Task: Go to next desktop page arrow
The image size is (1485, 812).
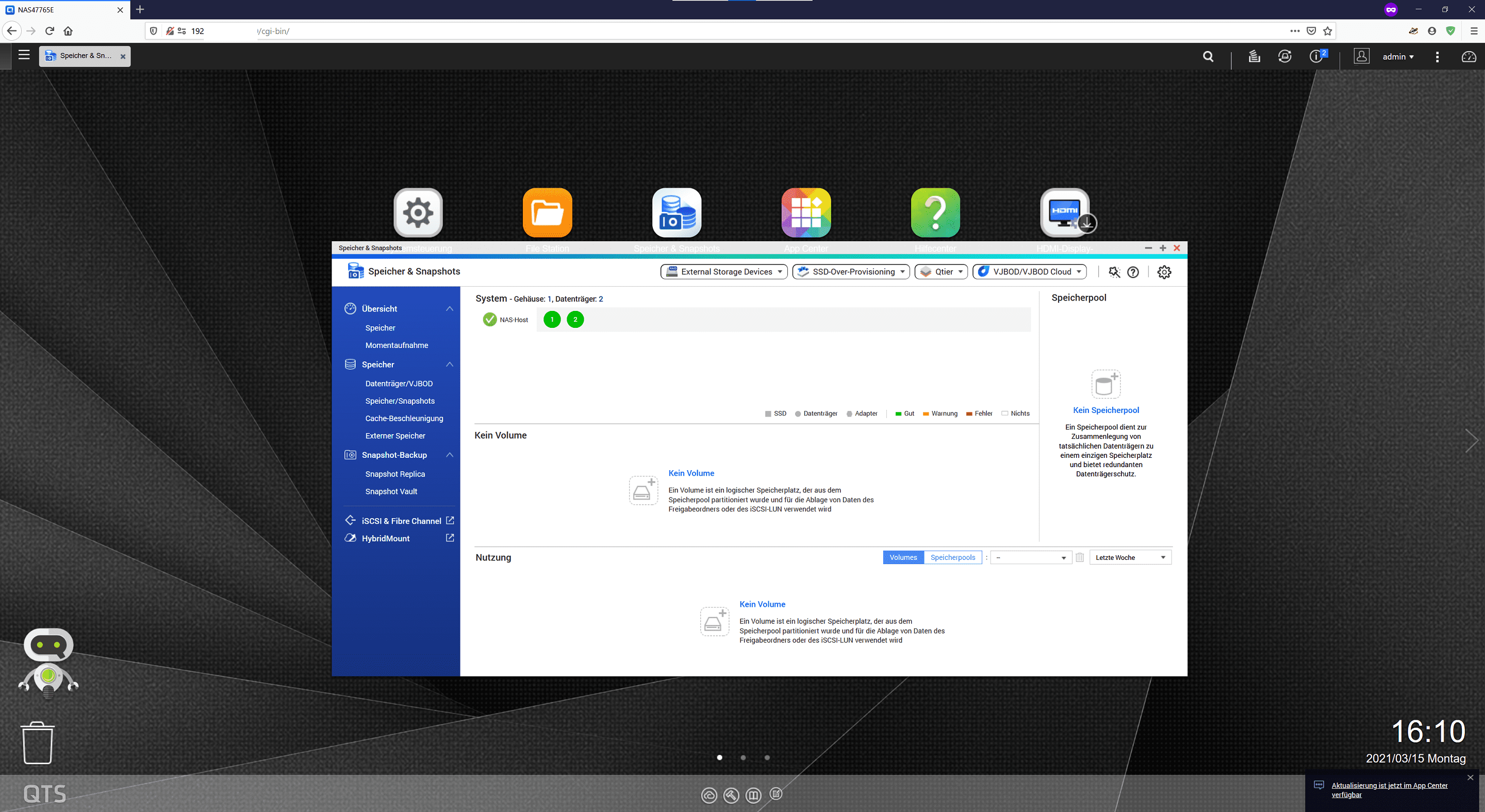Action: [x=1472, y=441]
